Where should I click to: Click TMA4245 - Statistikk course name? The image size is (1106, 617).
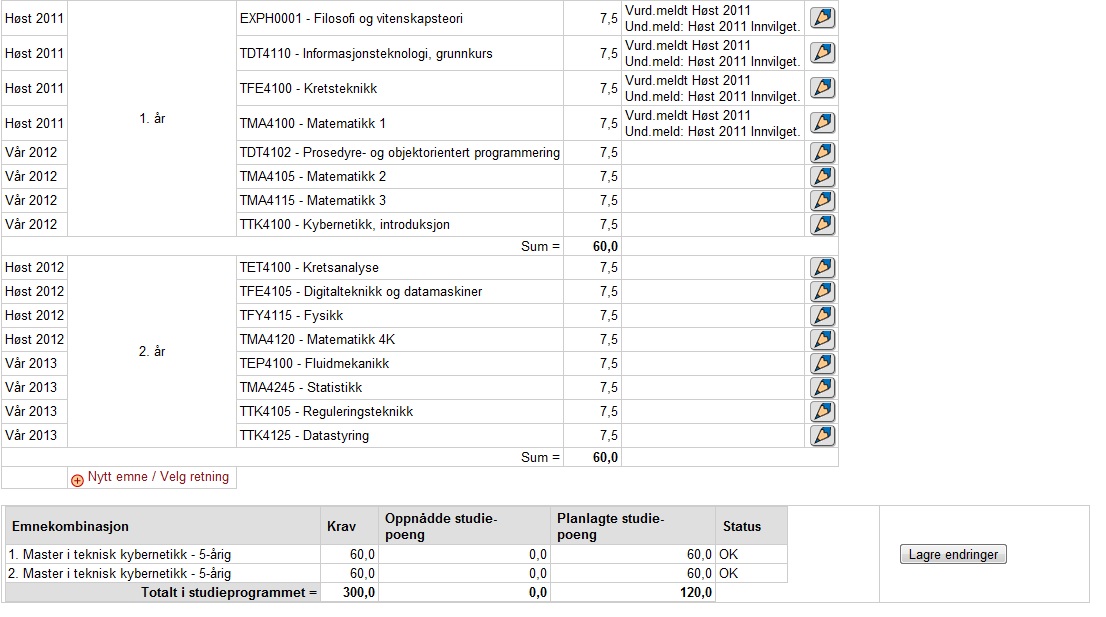(x=300, y=388)
